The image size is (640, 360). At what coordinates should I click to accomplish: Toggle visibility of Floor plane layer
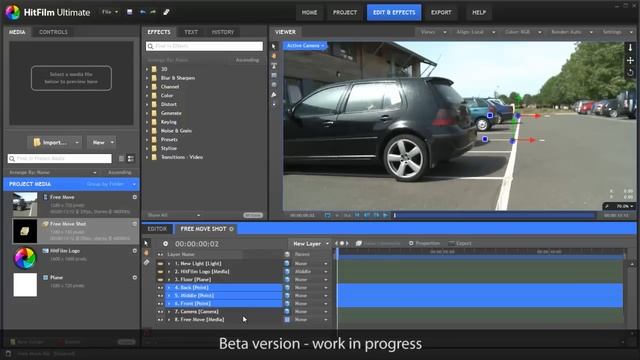click(x=160, y=280)
